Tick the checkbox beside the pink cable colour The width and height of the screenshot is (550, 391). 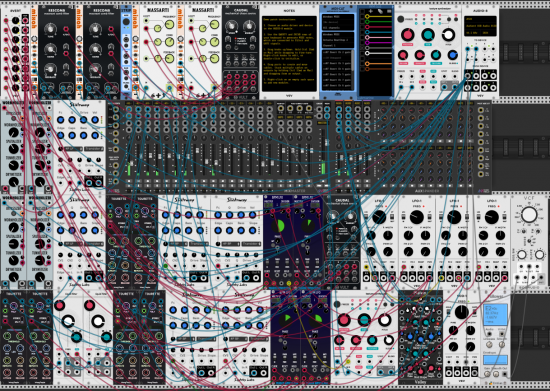coord(362,38)
